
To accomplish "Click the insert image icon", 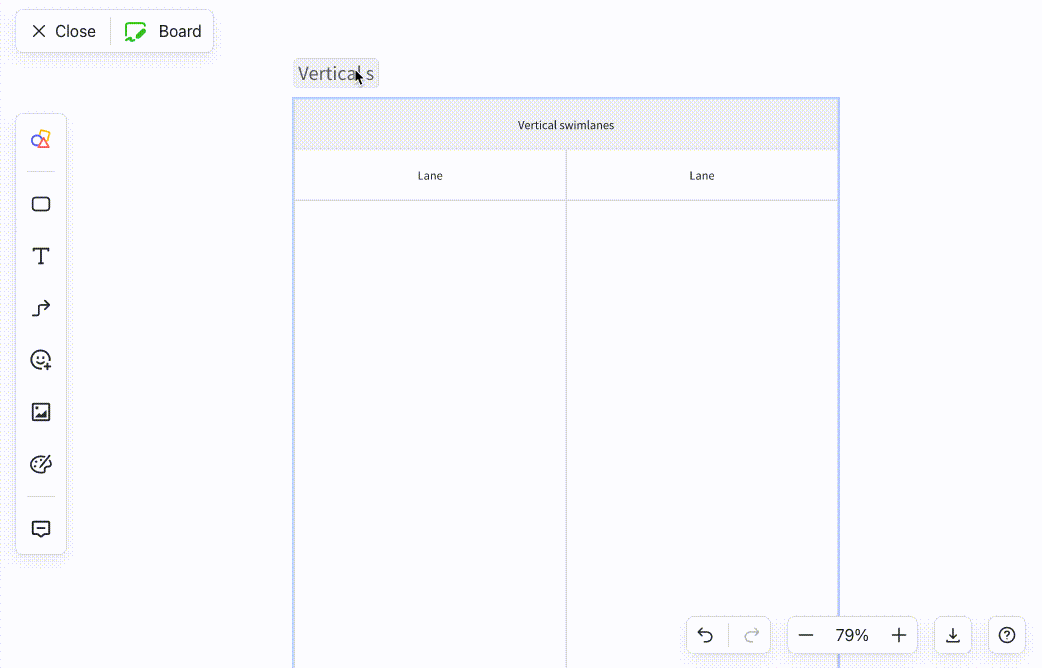I will (41, 412).
